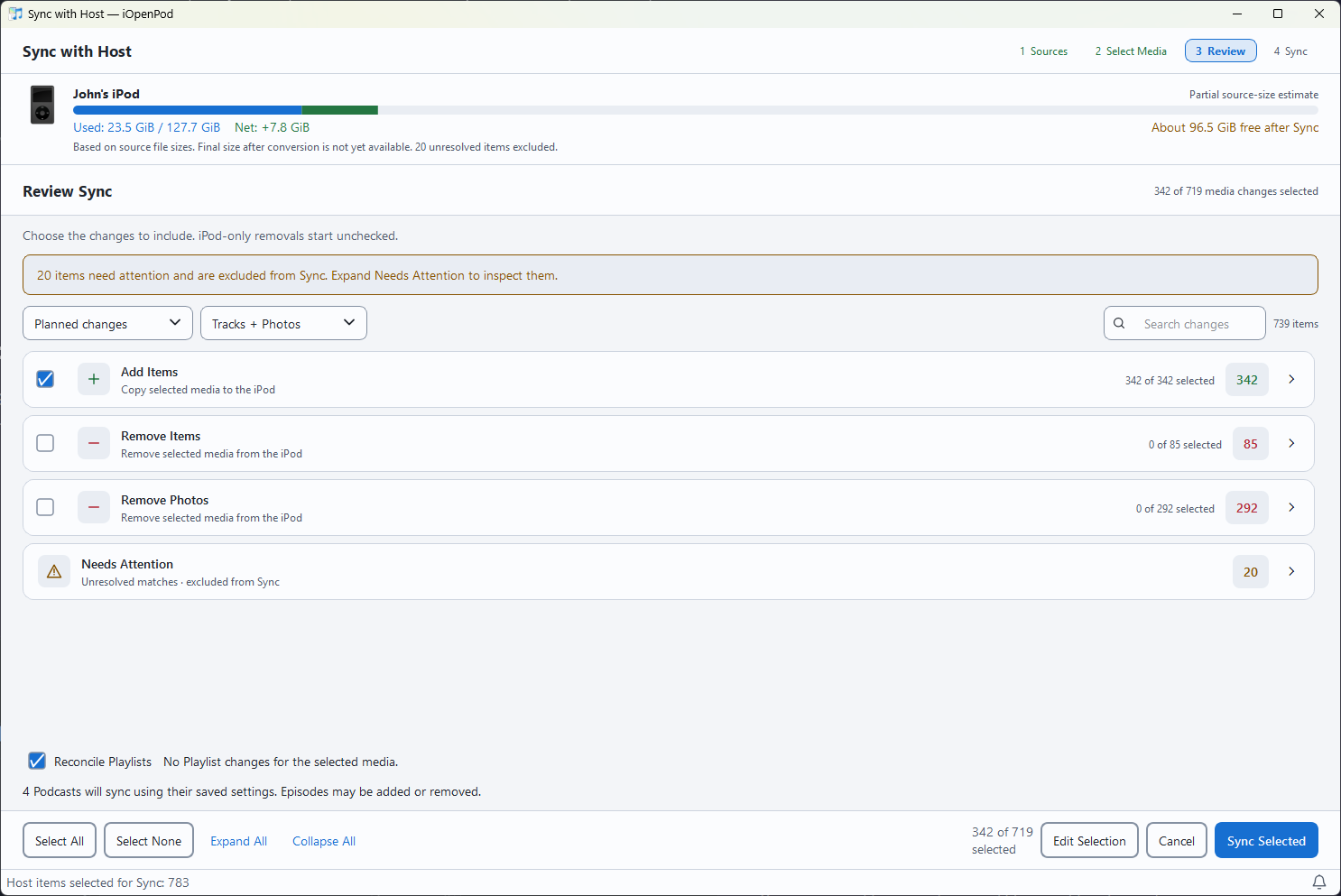Viewport: 1341px width, 896px height.
Task: Click the warning triangle icon for Needs Attention
Action: pyautogui.click(x=54, y=572)
